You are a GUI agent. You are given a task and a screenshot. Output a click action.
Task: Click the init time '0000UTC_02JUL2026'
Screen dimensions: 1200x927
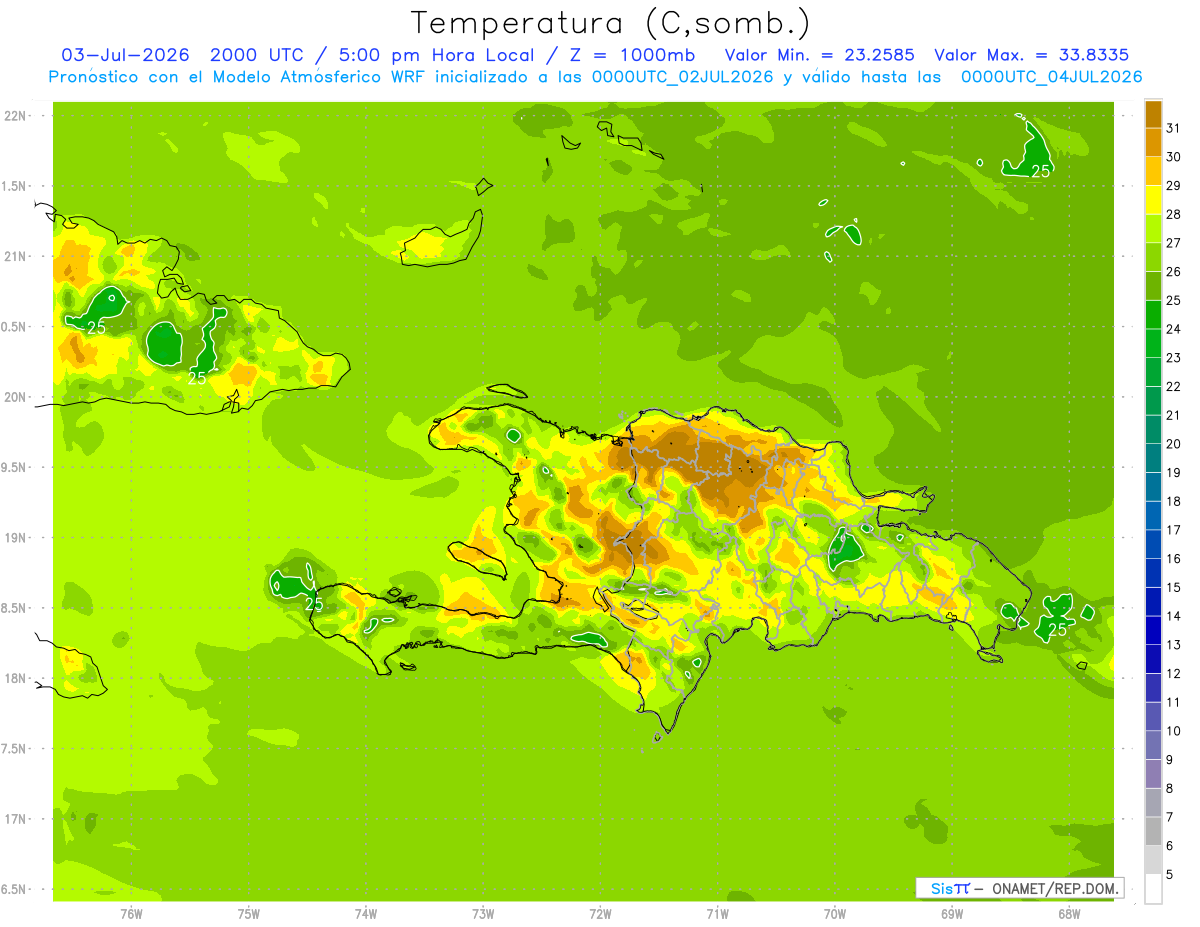[683, 77]
